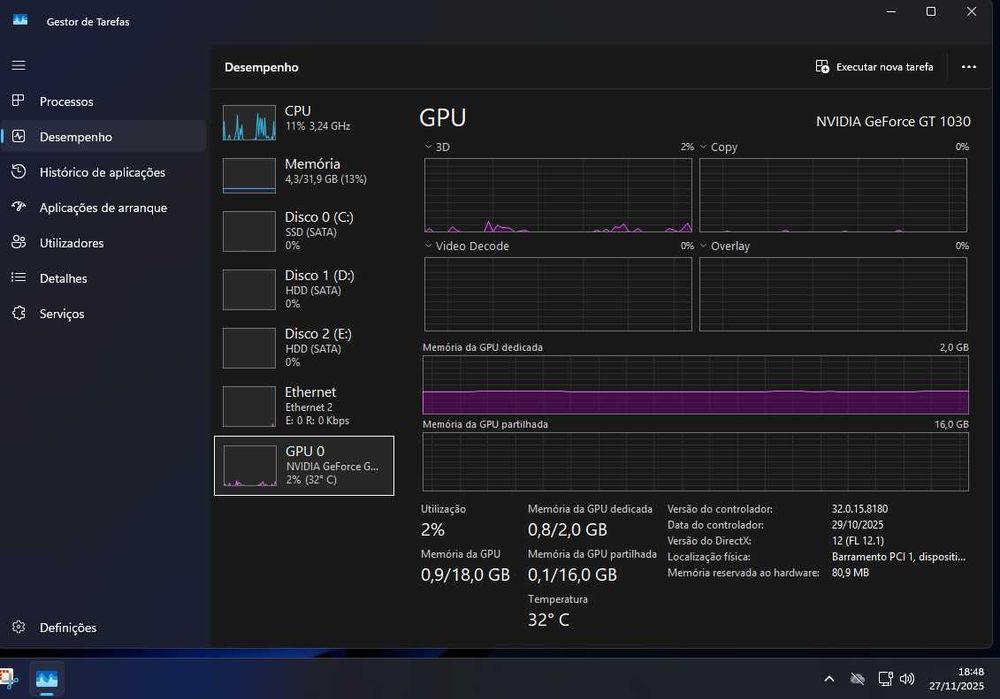Screen dimensions: 1000x699
Task: Click the Desempenho page heading
Action: tap(261, 67)
